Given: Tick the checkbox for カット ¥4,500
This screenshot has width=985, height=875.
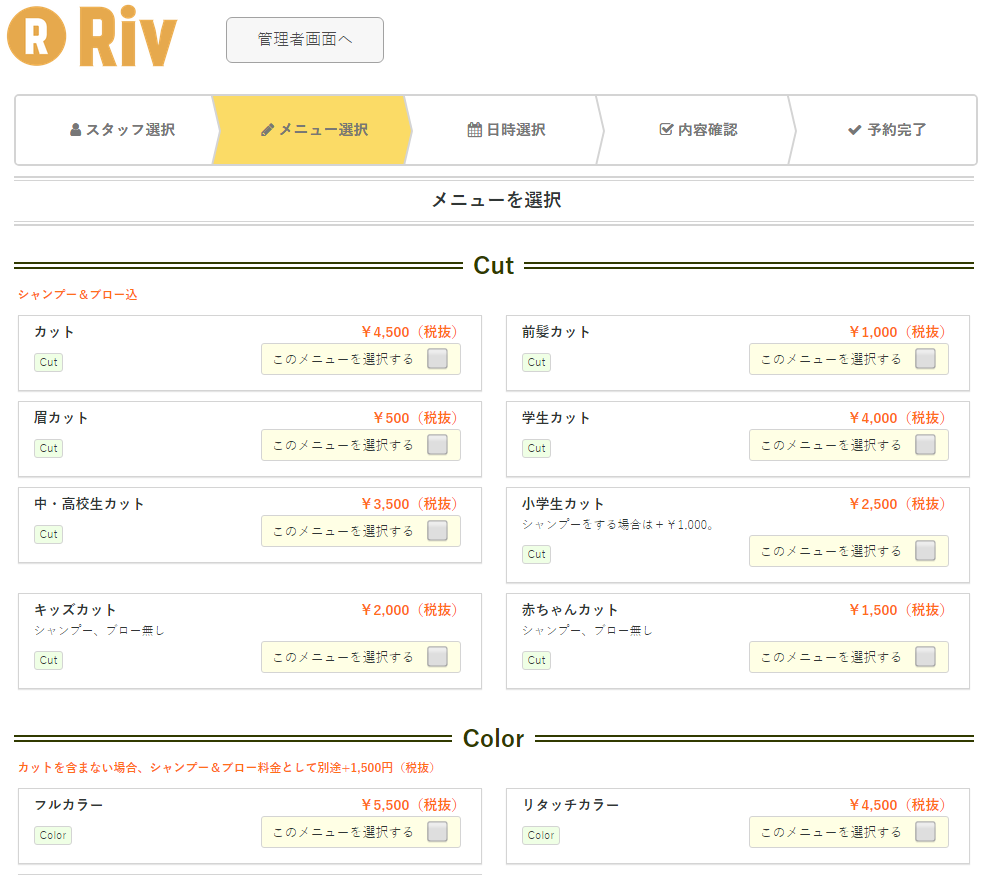Looking at the screenshot, I should pyautogui.click(x=437, y=359).
